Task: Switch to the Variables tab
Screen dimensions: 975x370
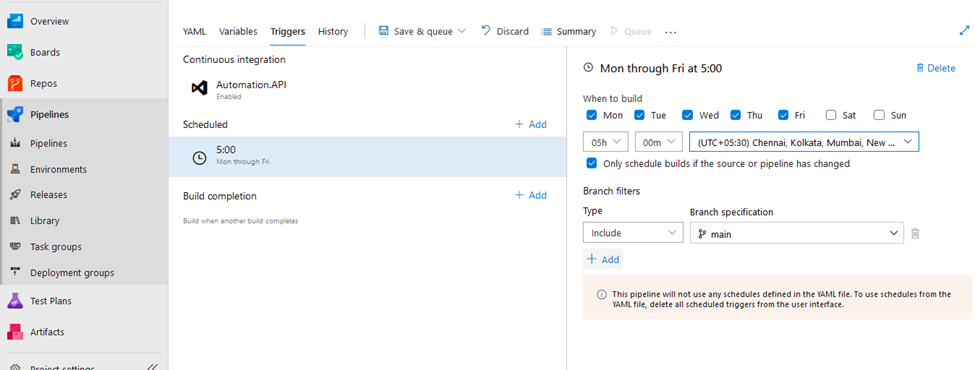Action: point(238,31)
